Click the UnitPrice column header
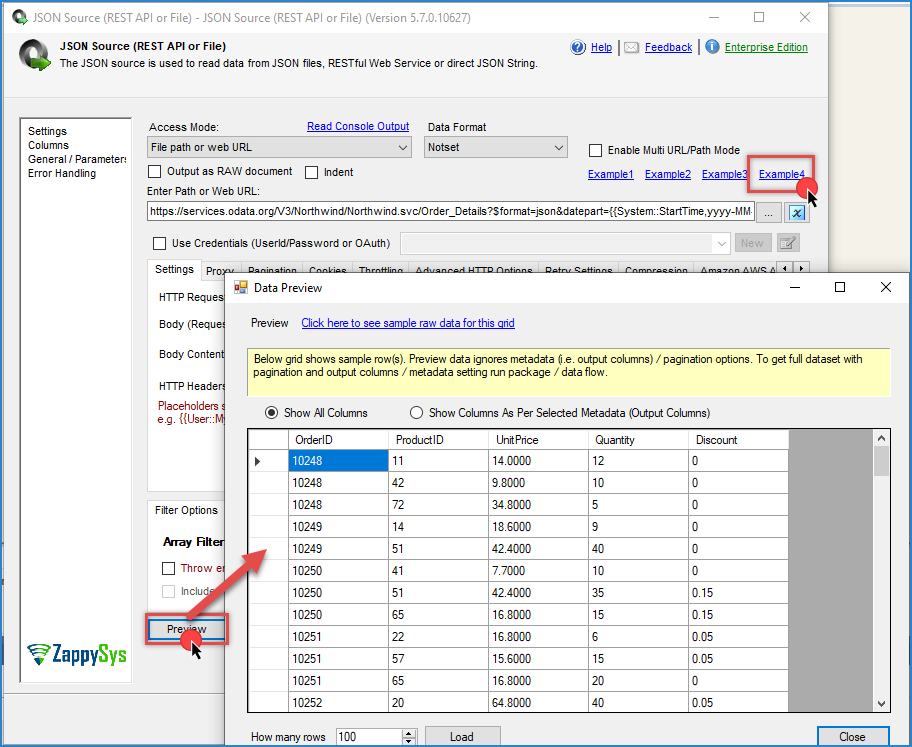This screenshot has height=747, width=912. (539, 440)
